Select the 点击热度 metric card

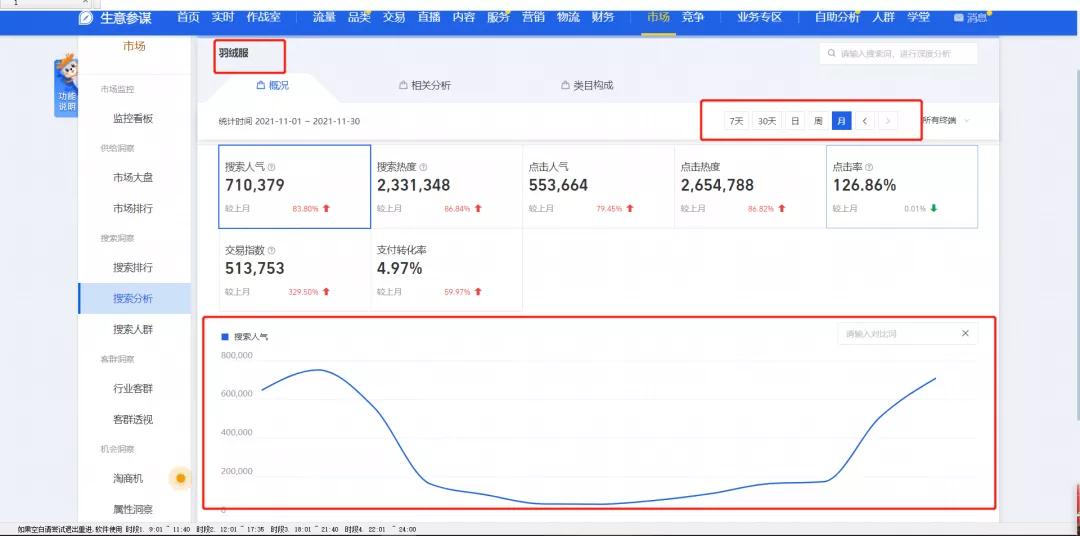[x=750, y=187]
